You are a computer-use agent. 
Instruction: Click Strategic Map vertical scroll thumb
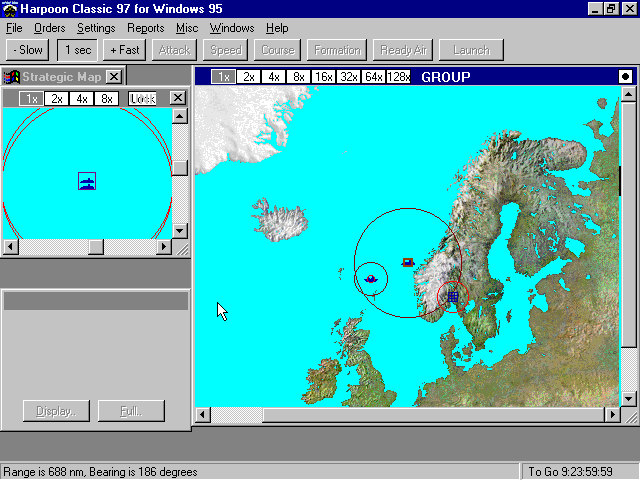coord(180,168)
